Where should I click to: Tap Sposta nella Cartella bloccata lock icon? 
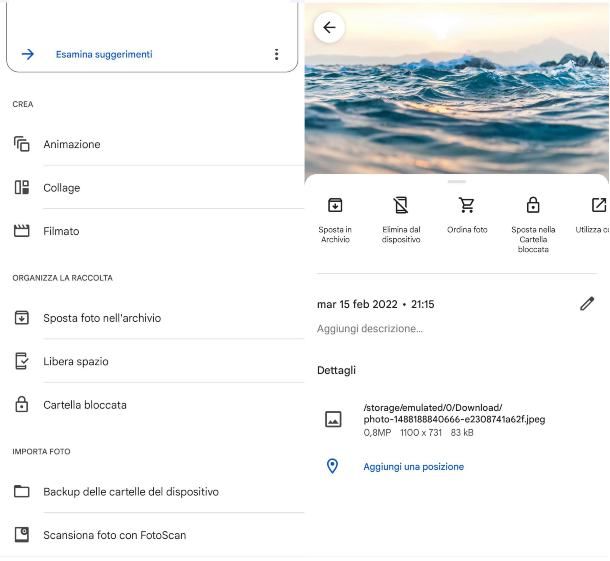click(x=533, y=205)
